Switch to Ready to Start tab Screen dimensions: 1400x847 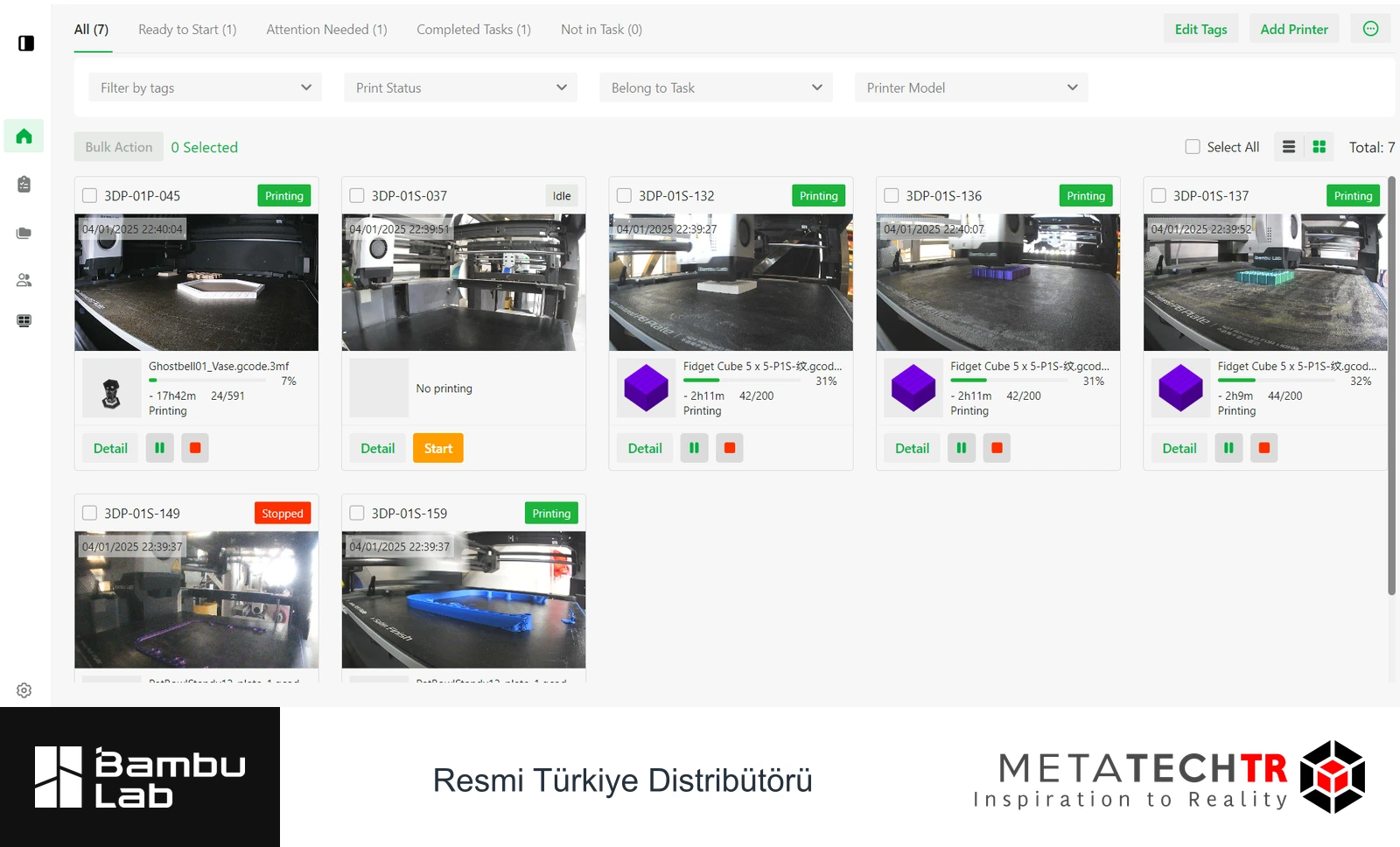coord(187,30)
